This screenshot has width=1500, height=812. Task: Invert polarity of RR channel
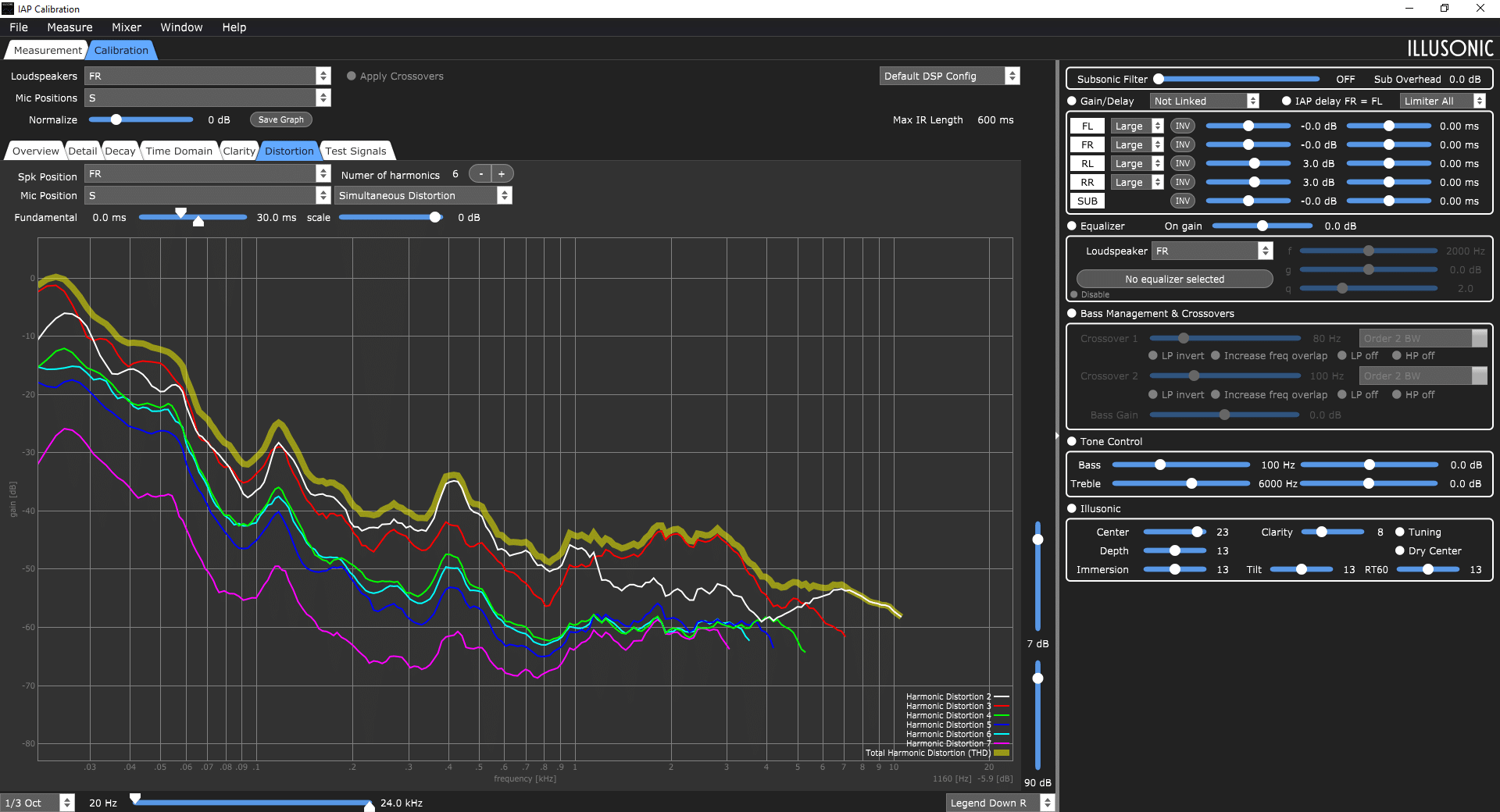(x=1183, y=182)
